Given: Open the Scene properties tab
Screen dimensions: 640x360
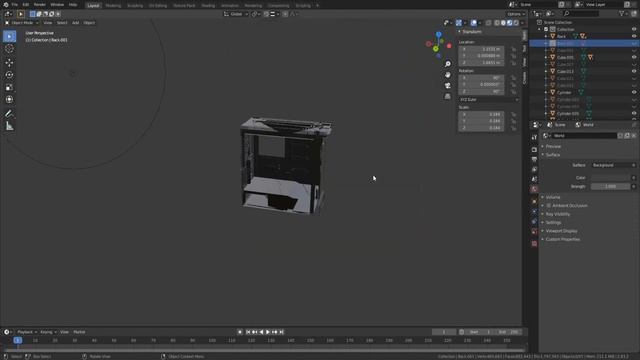Looking at the screenshot, I should 534,179.
